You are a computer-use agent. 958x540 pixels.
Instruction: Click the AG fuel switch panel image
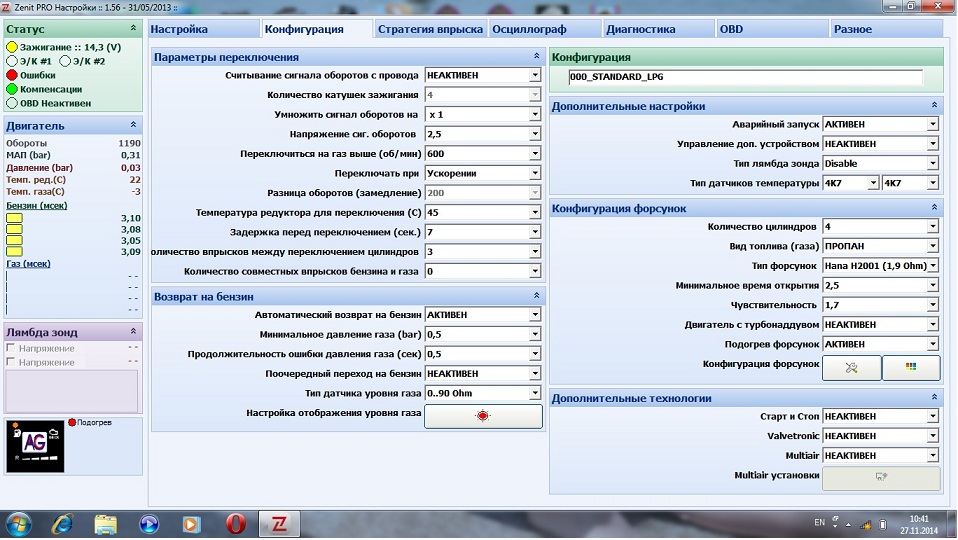click(x=34, y=445)
